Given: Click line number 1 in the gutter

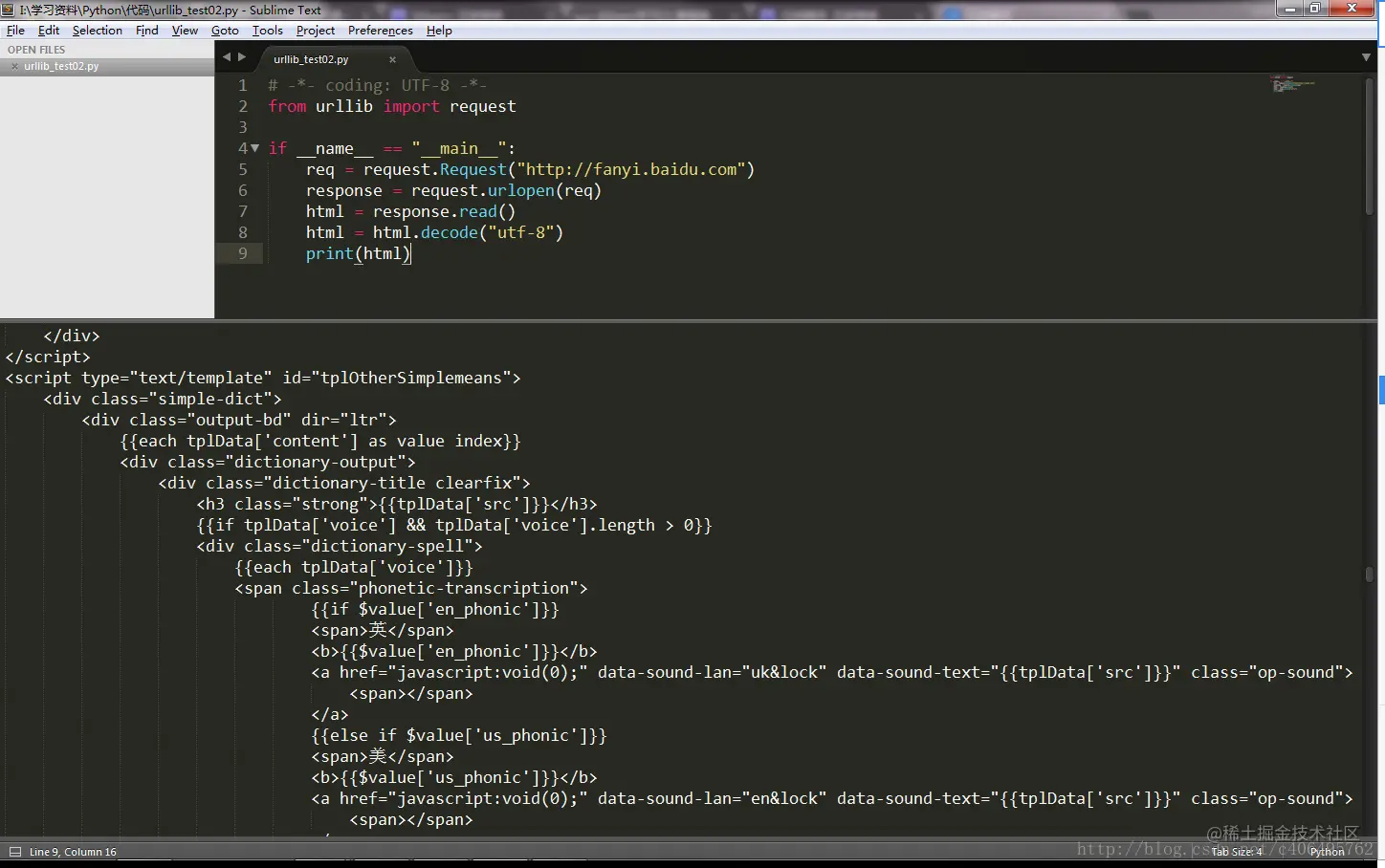Looking at the screenshot, I should (243, 85).
